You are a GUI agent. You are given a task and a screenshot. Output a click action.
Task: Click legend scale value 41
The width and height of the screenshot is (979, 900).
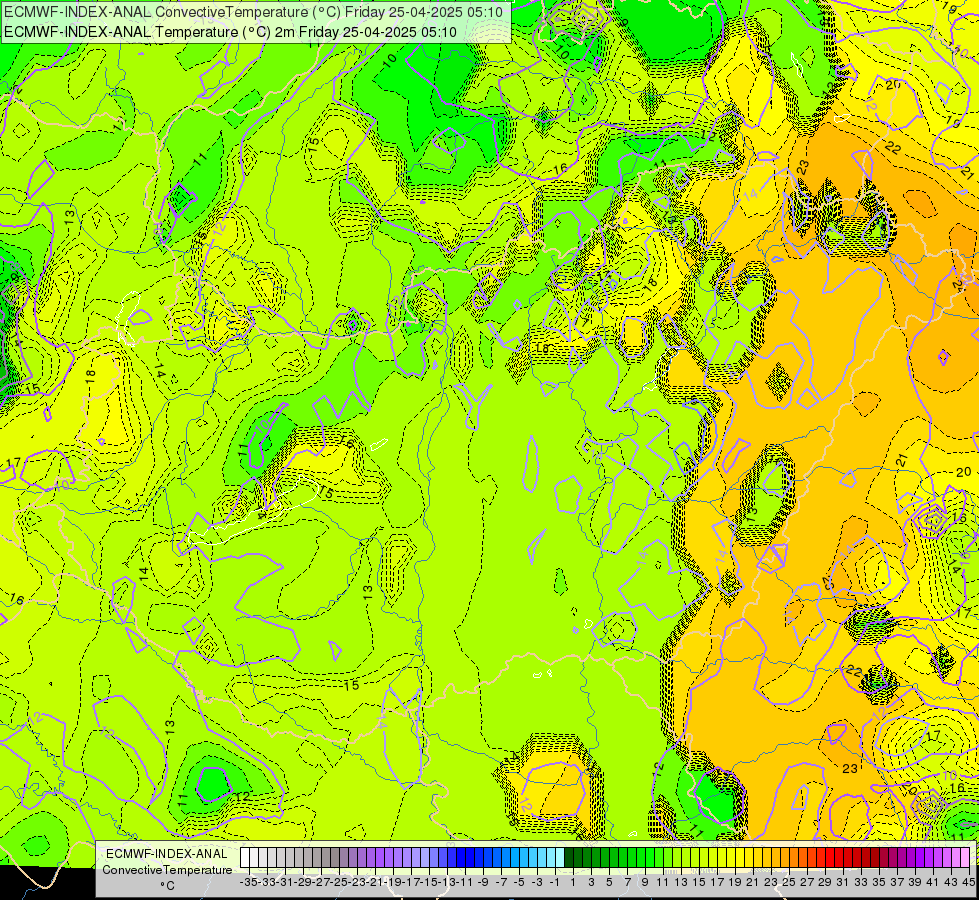(x=933, y=882)
